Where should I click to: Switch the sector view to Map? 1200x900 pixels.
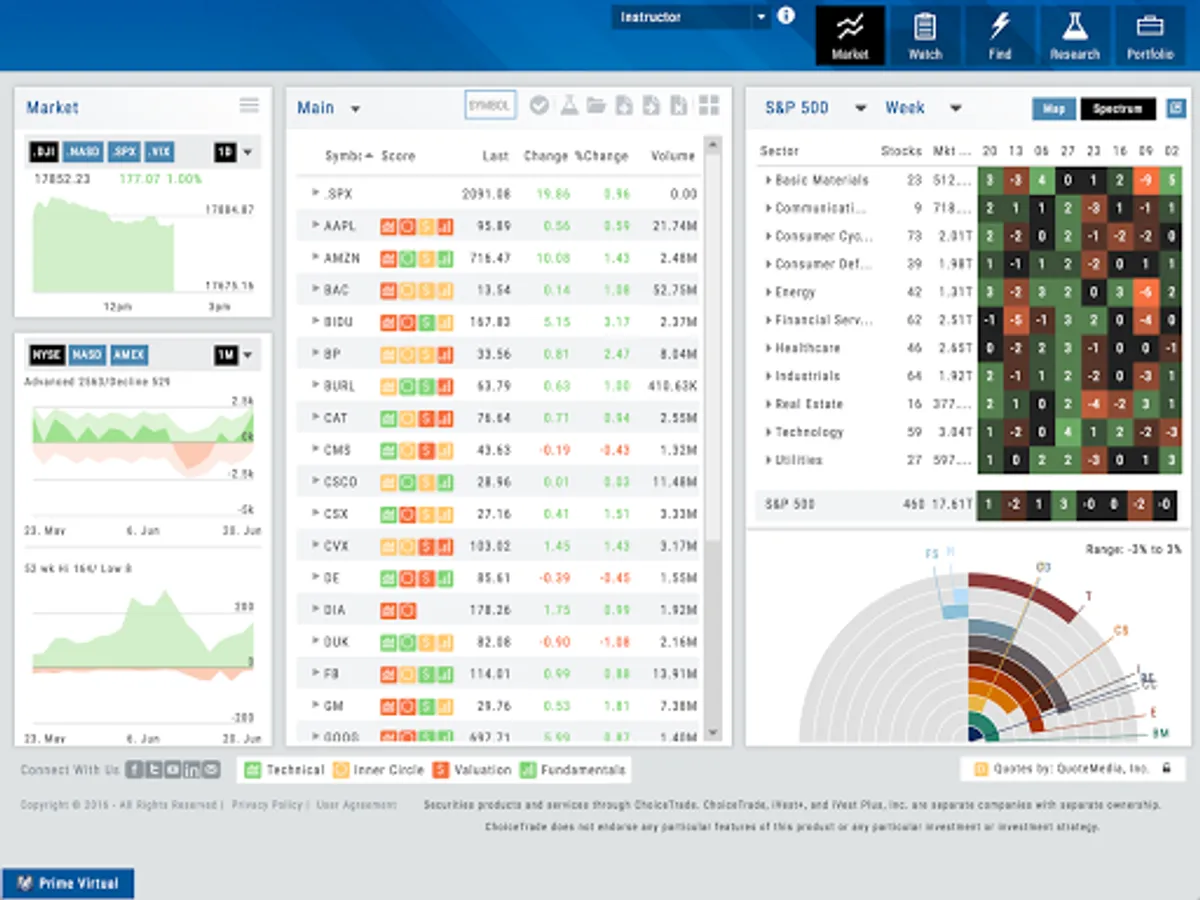[1053, 109]
